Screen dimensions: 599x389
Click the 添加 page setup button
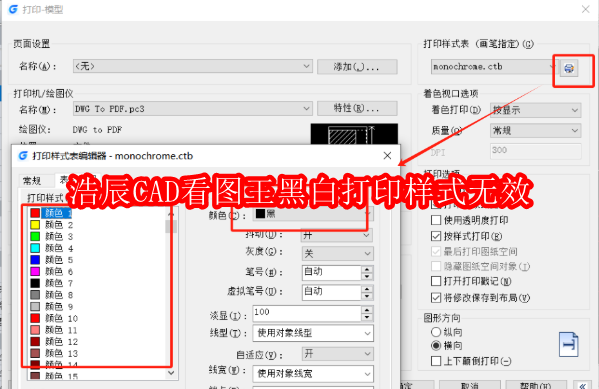[357, 67]
